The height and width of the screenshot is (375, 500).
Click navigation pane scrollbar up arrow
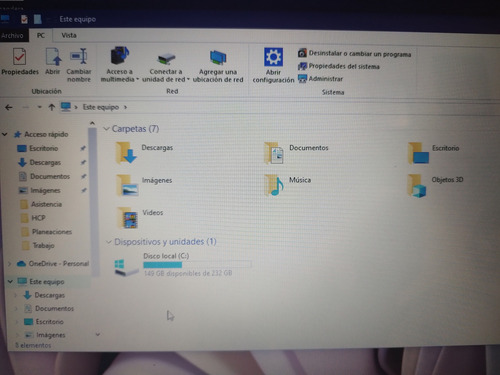pyautogui.click(x=92, y=123)
